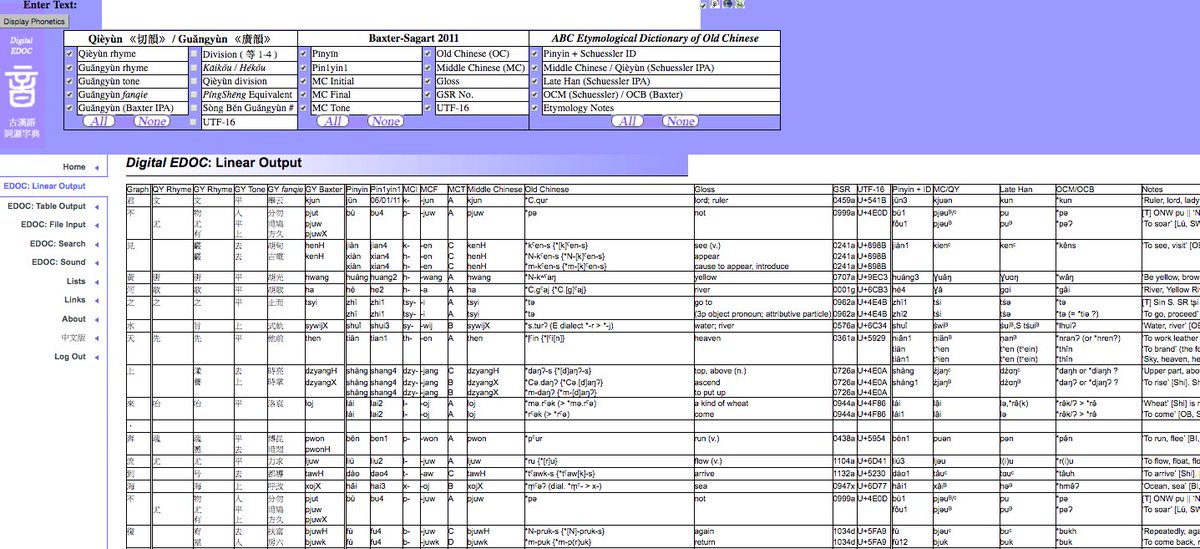1200x549 pixels.
Task: Toggle the MC Initial checkbox
Action: 304,81
